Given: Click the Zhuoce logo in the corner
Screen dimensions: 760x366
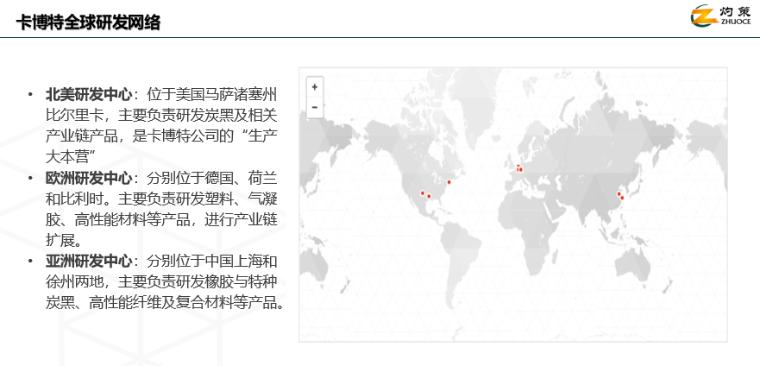Looking at the screenshot, I should 720,16.
